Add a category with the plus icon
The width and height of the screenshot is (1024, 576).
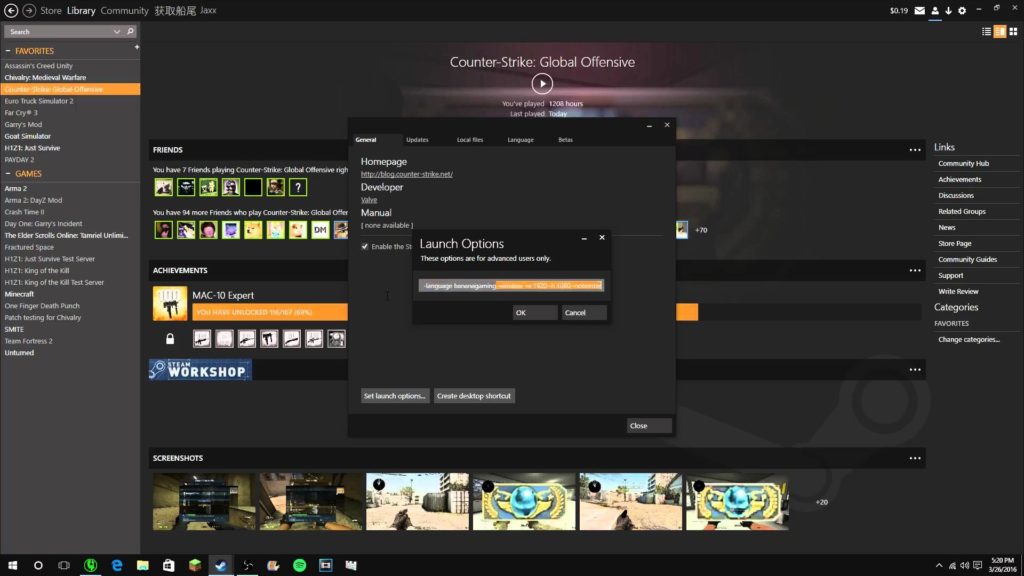(136, 47)
